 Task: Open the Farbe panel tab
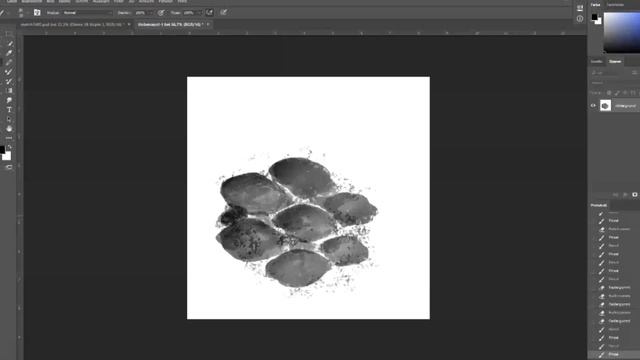coord(595,5)
